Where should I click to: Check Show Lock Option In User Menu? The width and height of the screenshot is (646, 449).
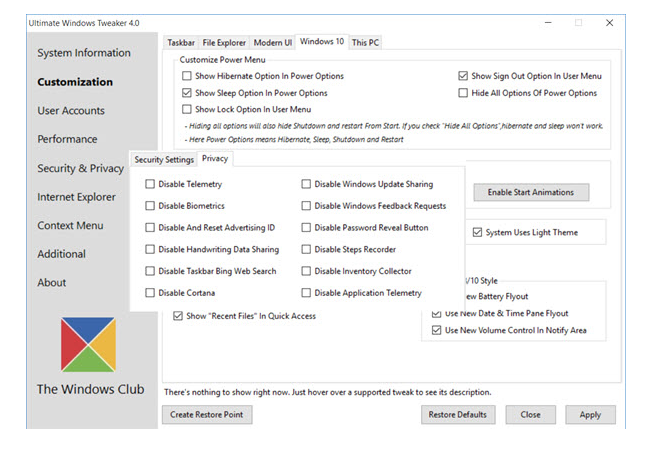[x=187, y=109]
